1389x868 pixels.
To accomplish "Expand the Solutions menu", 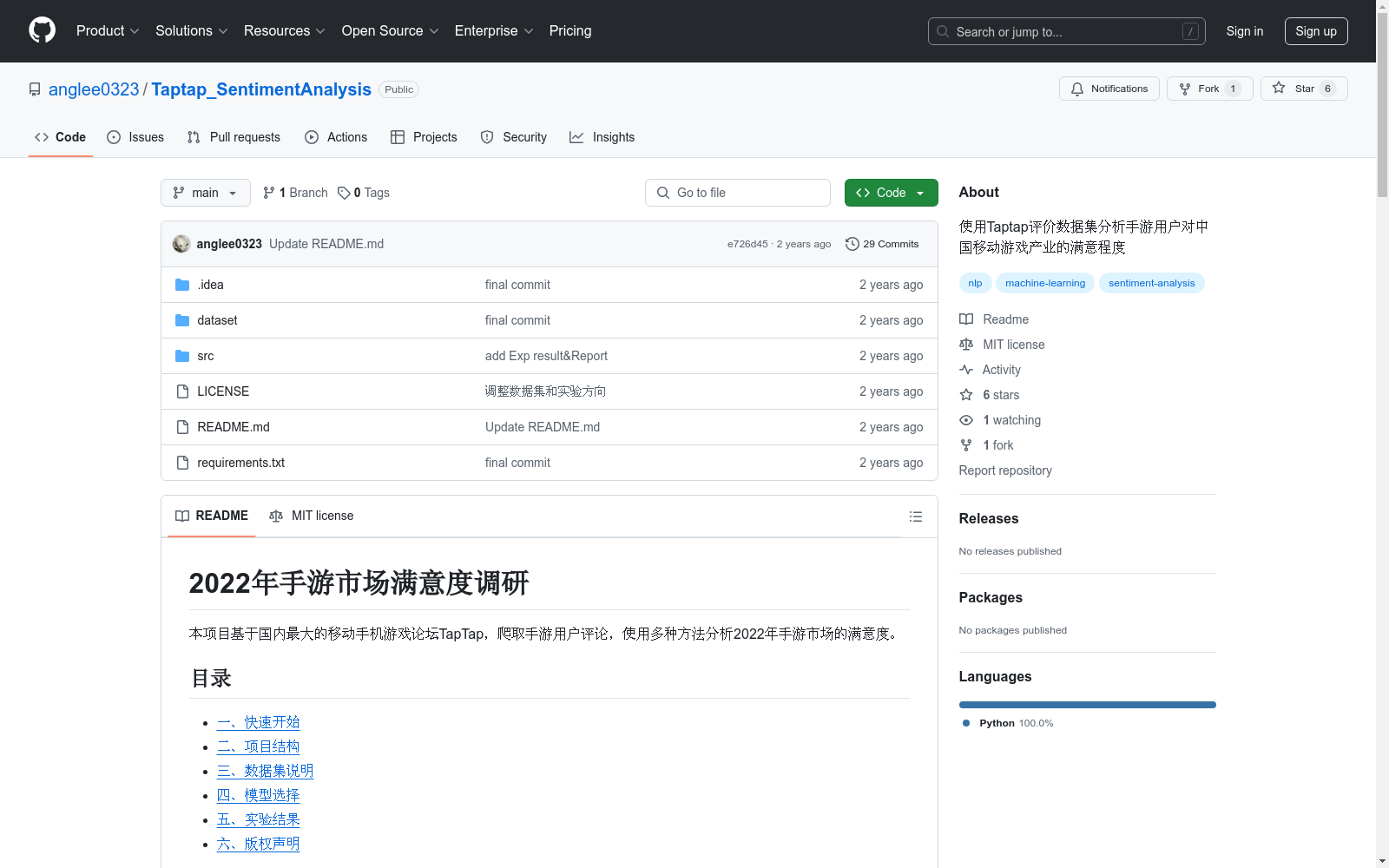I will pos(192,31).
